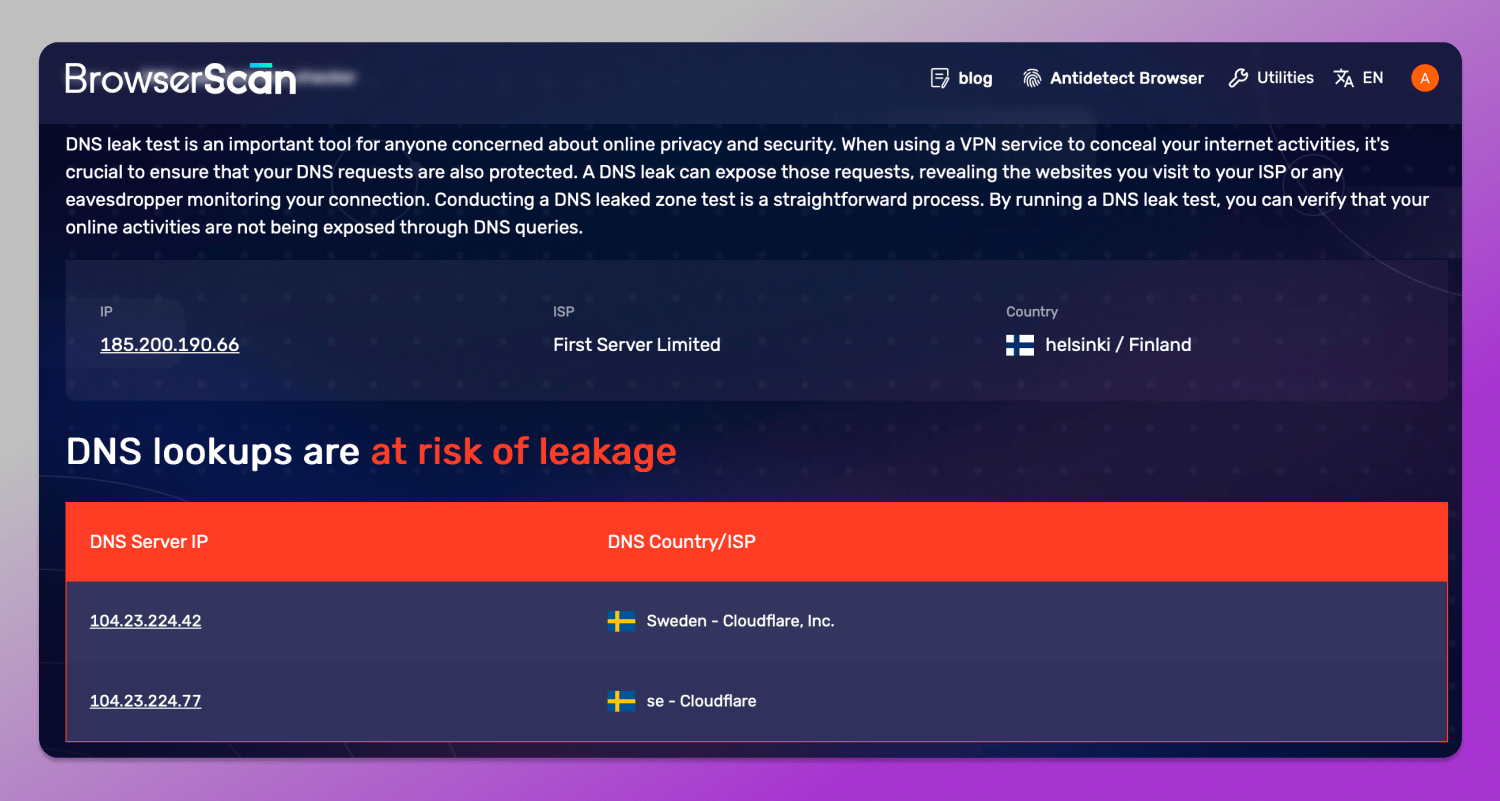The height and width of the screenshot is (801, 1500).
Task: Click the wrench icon beside Utilities
Action: (x=1238, y=78)
